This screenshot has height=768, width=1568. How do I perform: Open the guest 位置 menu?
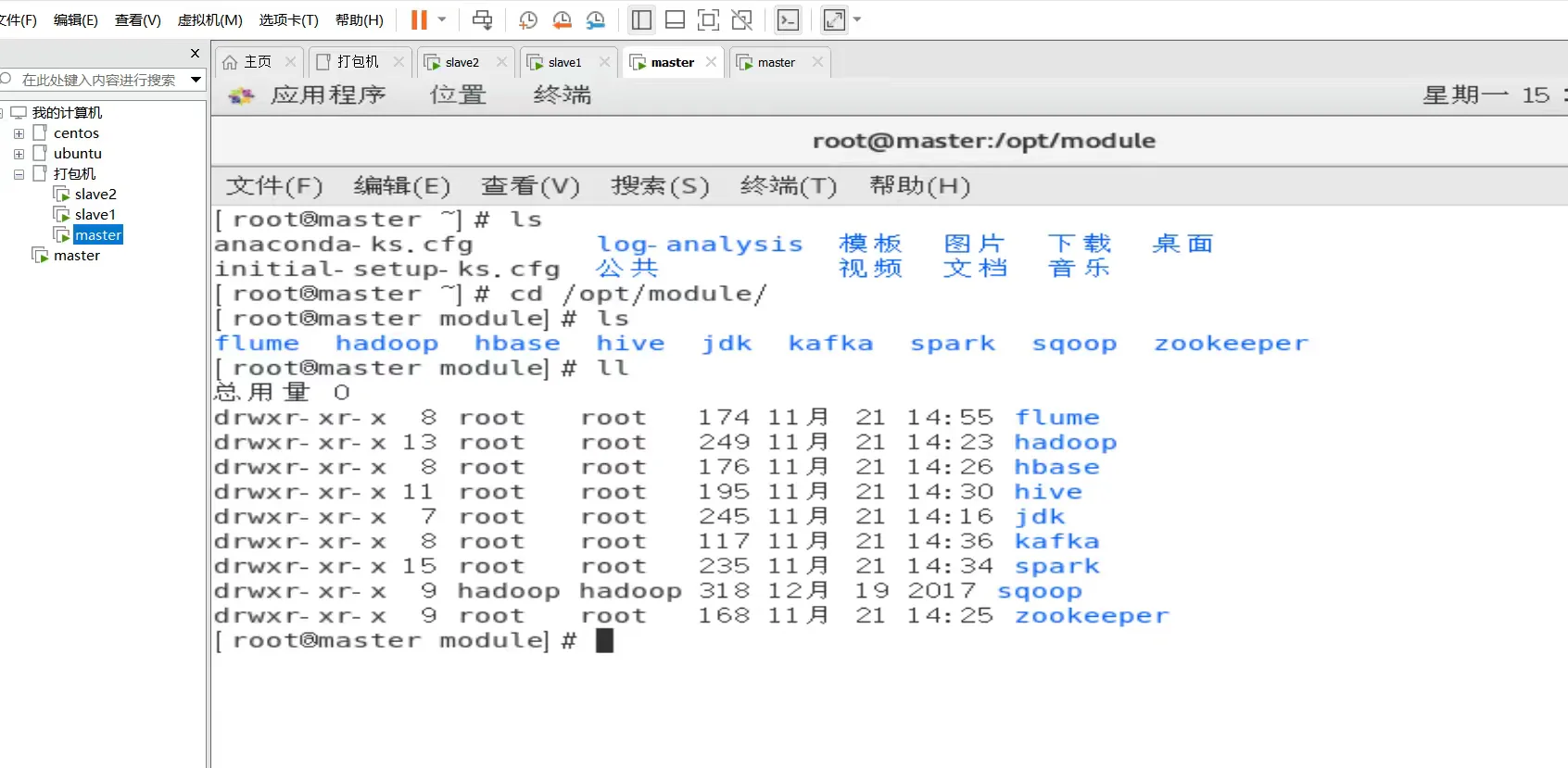(x=458, y=94)
